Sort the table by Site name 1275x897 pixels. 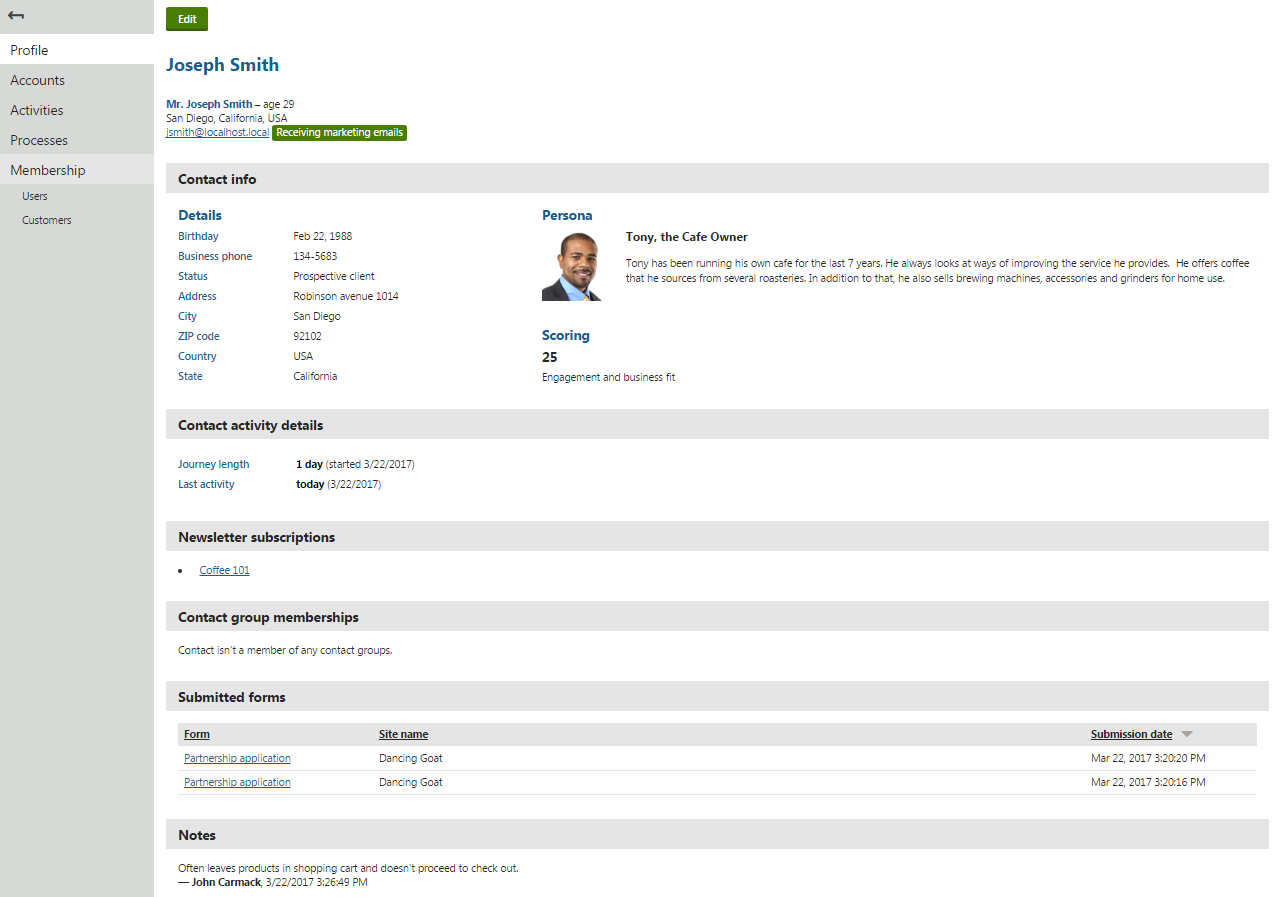402,733
